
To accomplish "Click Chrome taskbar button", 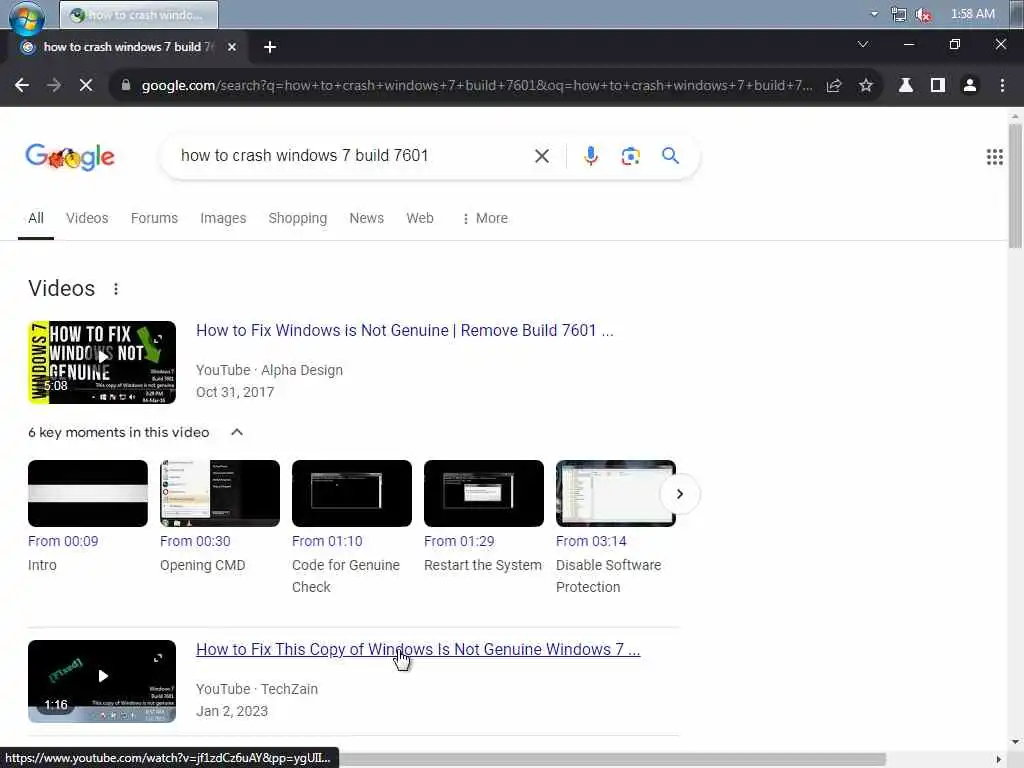I will tap(139, 14).
